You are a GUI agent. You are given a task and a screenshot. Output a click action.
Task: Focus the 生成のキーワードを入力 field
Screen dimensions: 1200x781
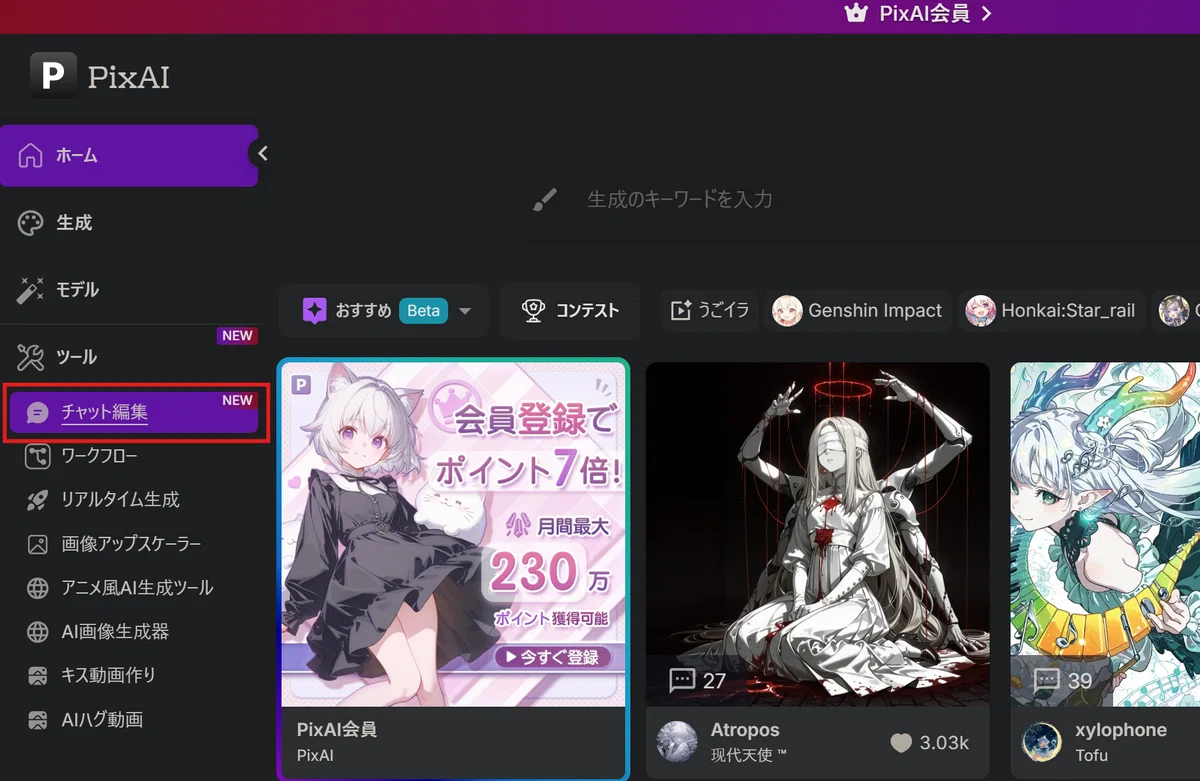coord(680,199)
